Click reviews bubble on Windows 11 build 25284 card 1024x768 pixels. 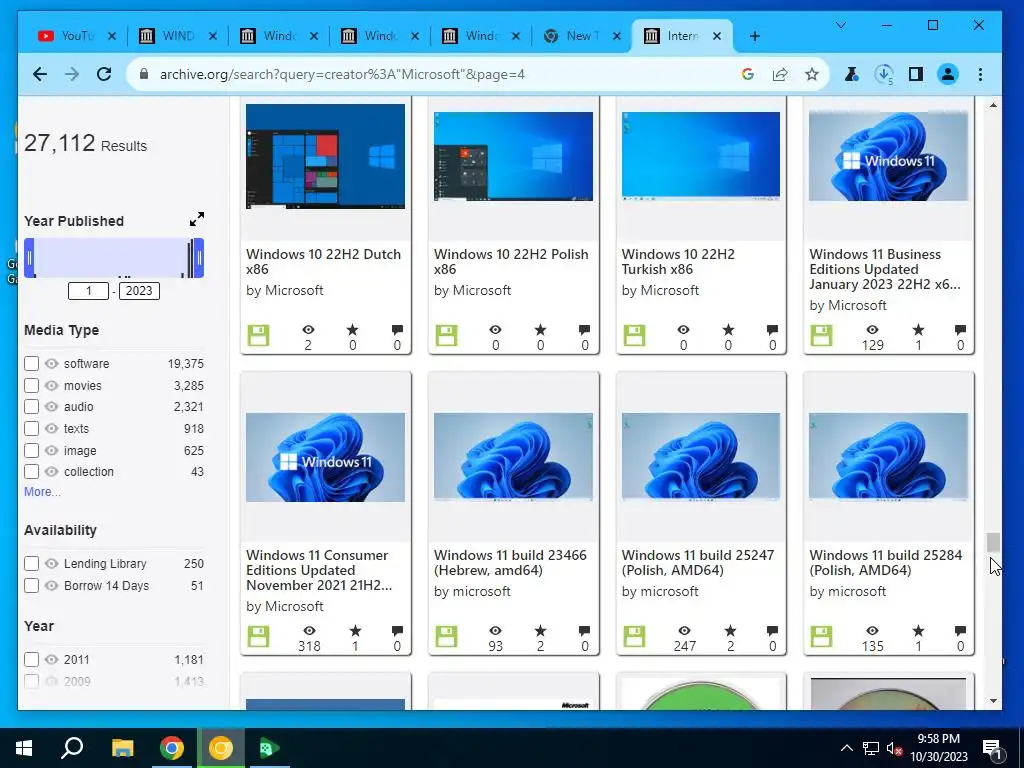[x=960, y=631]
